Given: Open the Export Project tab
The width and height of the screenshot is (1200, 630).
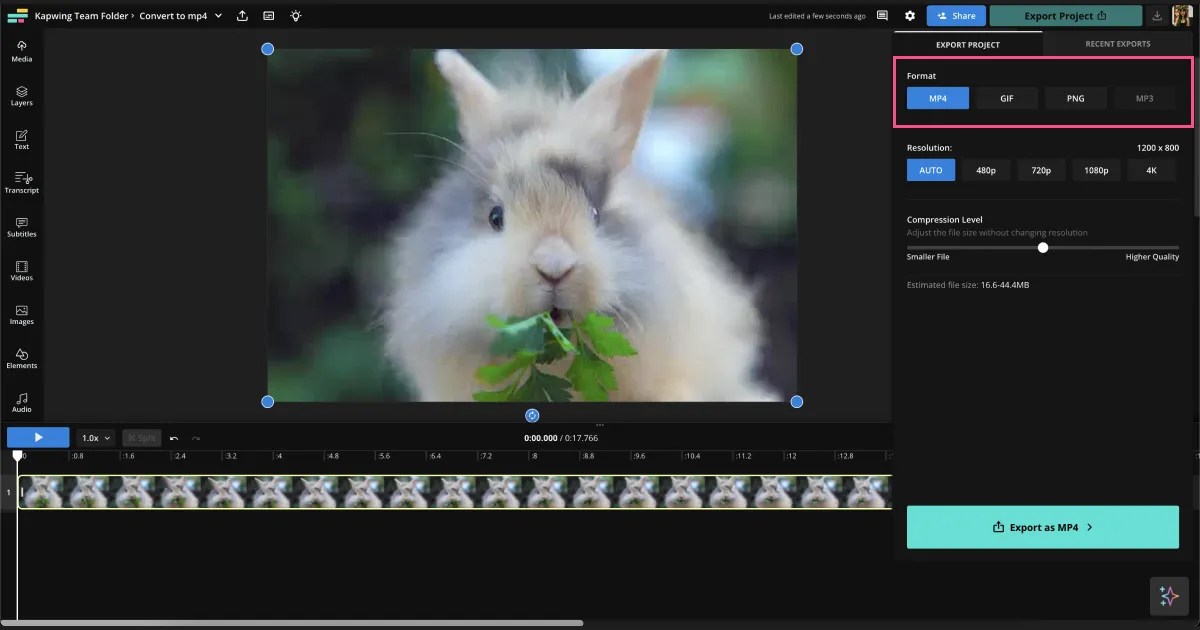Looking at the screenshot, I should [x=968, y=44].
